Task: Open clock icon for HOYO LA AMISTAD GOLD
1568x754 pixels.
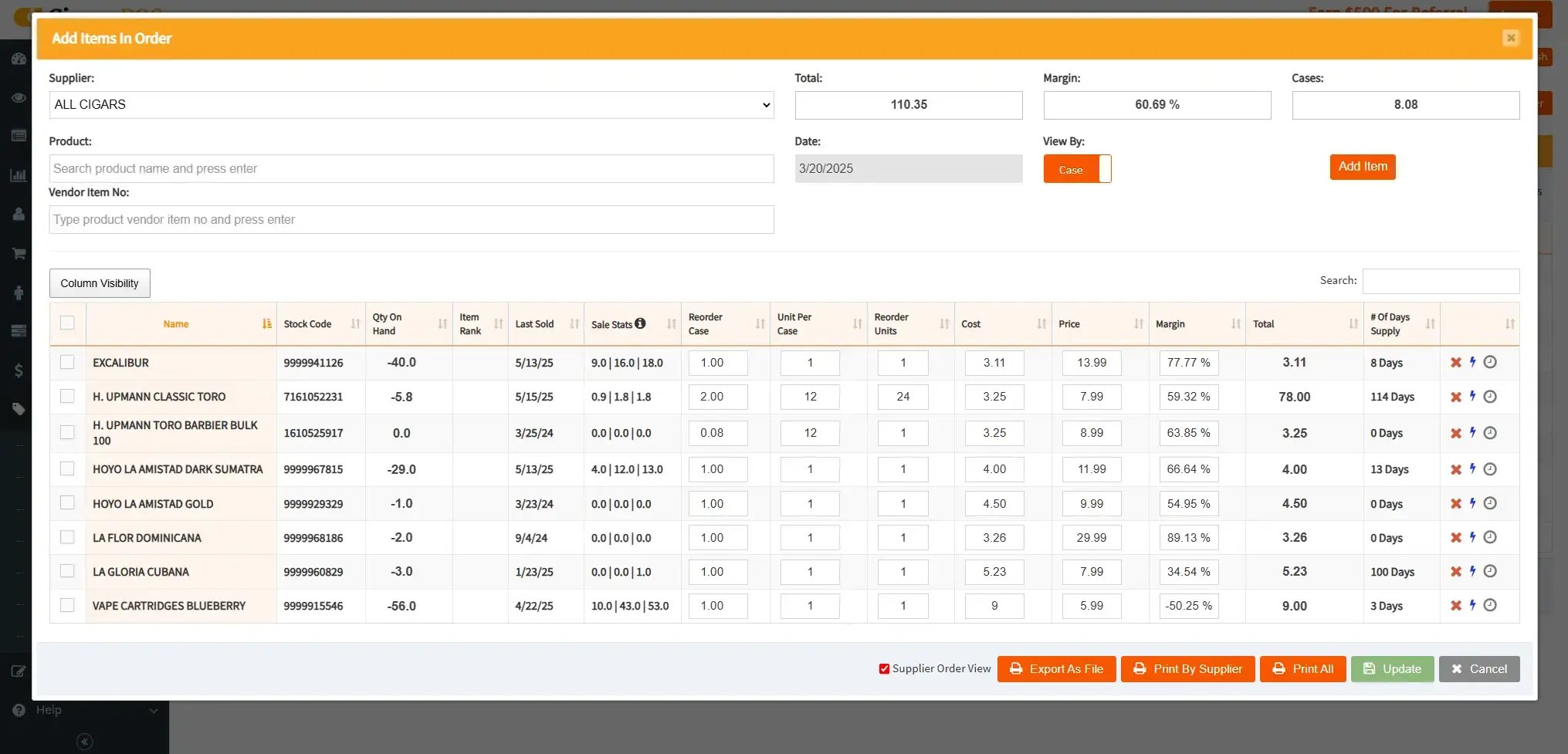Action: (1490, 504)
